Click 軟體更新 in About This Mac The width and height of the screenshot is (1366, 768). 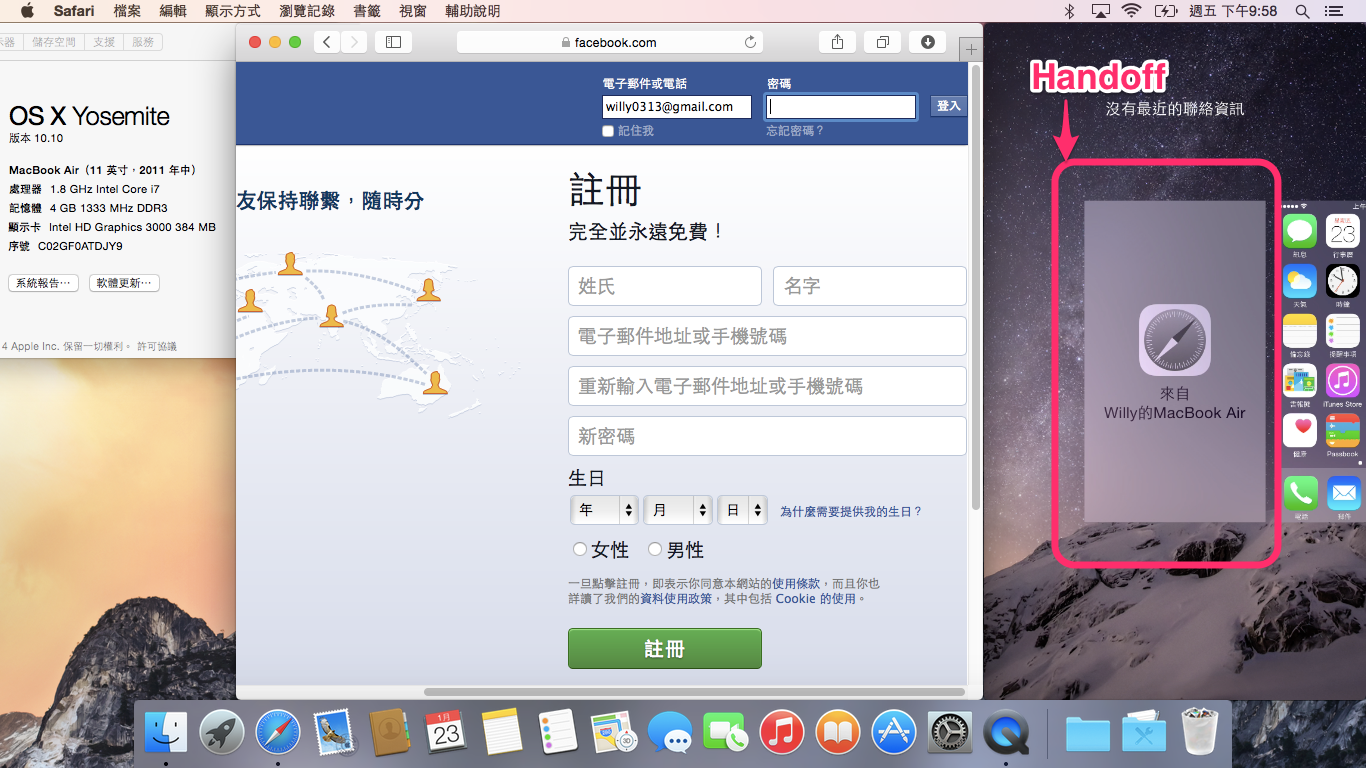(x=124, y=283)
